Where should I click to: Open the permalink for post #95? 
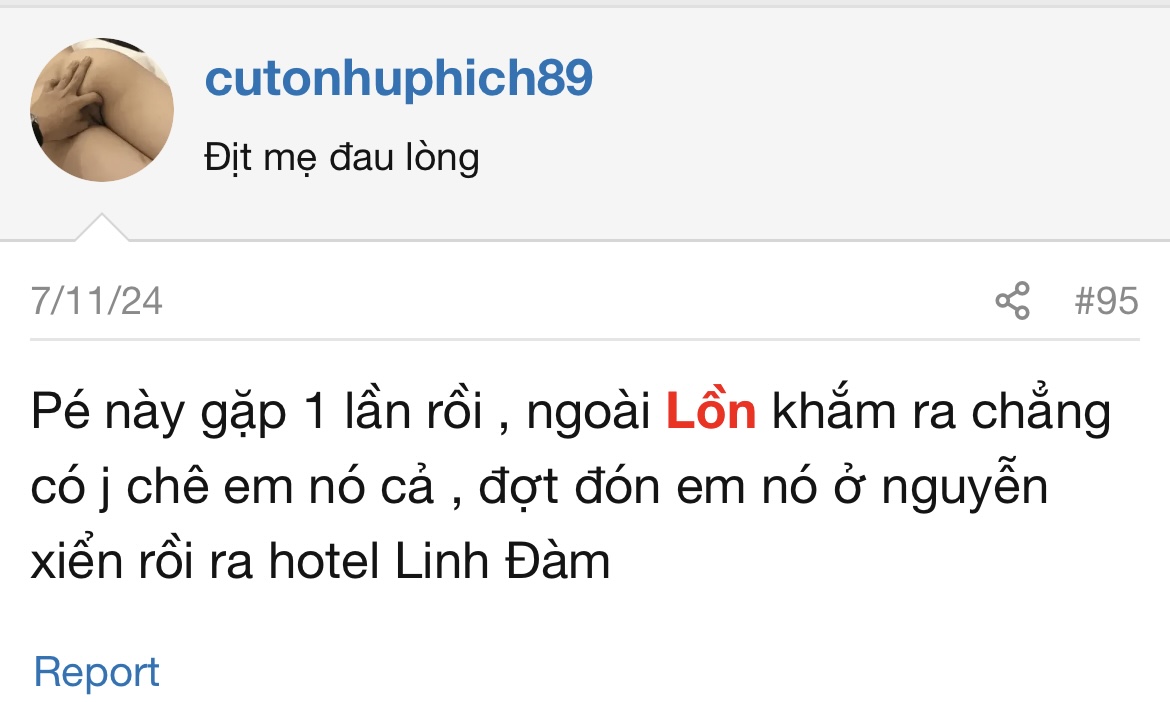coord(1106,300)
